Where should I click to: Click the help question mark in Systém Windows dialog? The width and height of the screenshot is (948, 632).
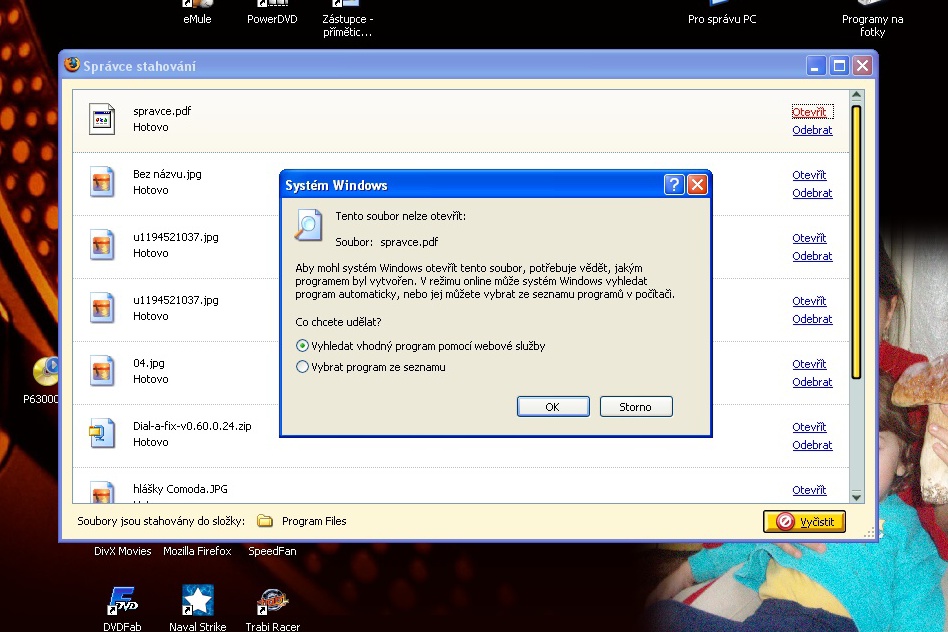pyautogui.click(x=674, y=184)
